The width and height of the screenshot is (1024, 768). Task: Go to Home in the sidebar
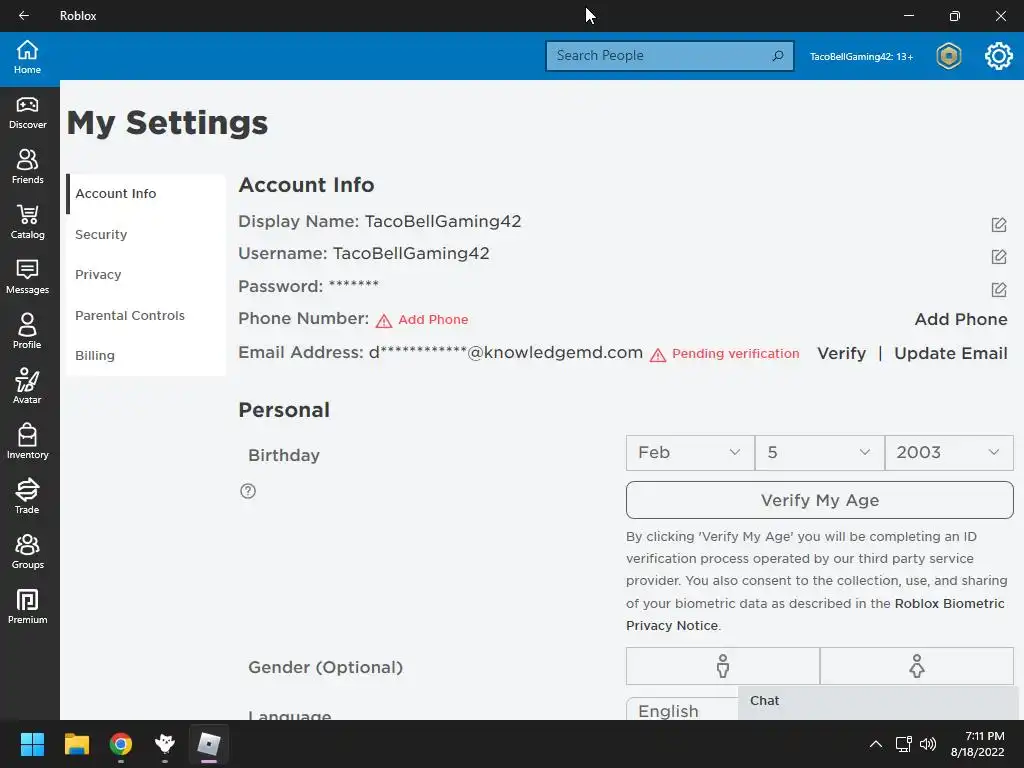(27, 57)
